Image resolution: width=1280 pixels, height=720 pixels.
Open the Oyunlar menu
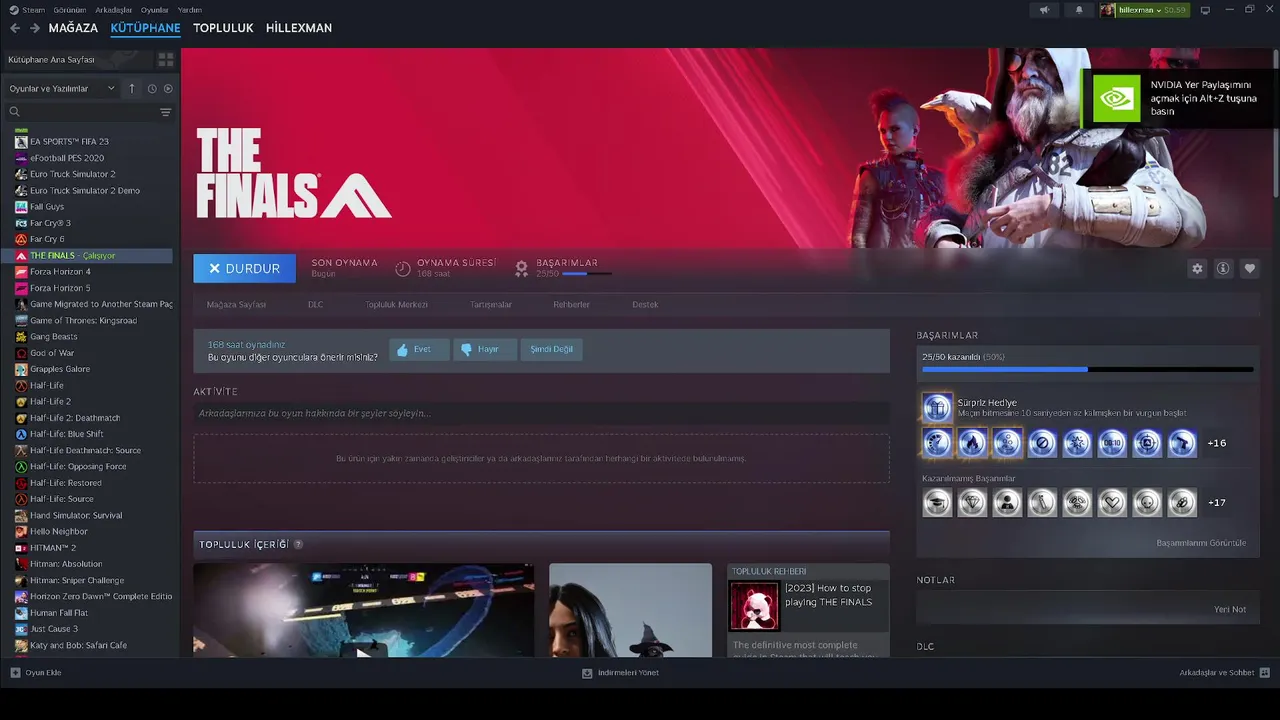154,10
